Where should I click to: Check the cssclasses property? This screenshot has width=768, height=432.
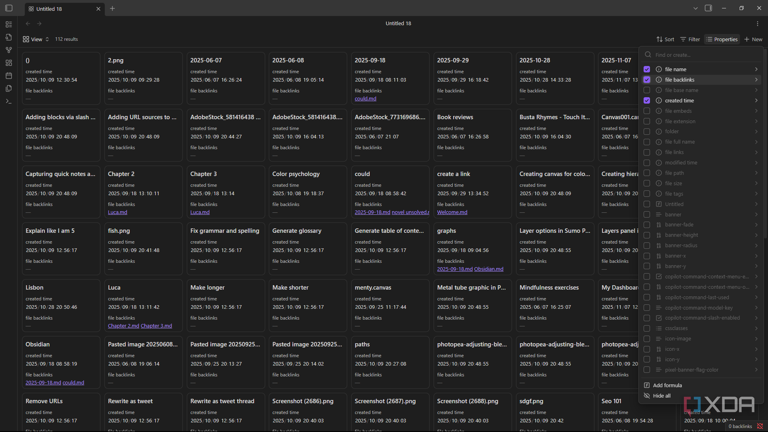click(647, 328)
